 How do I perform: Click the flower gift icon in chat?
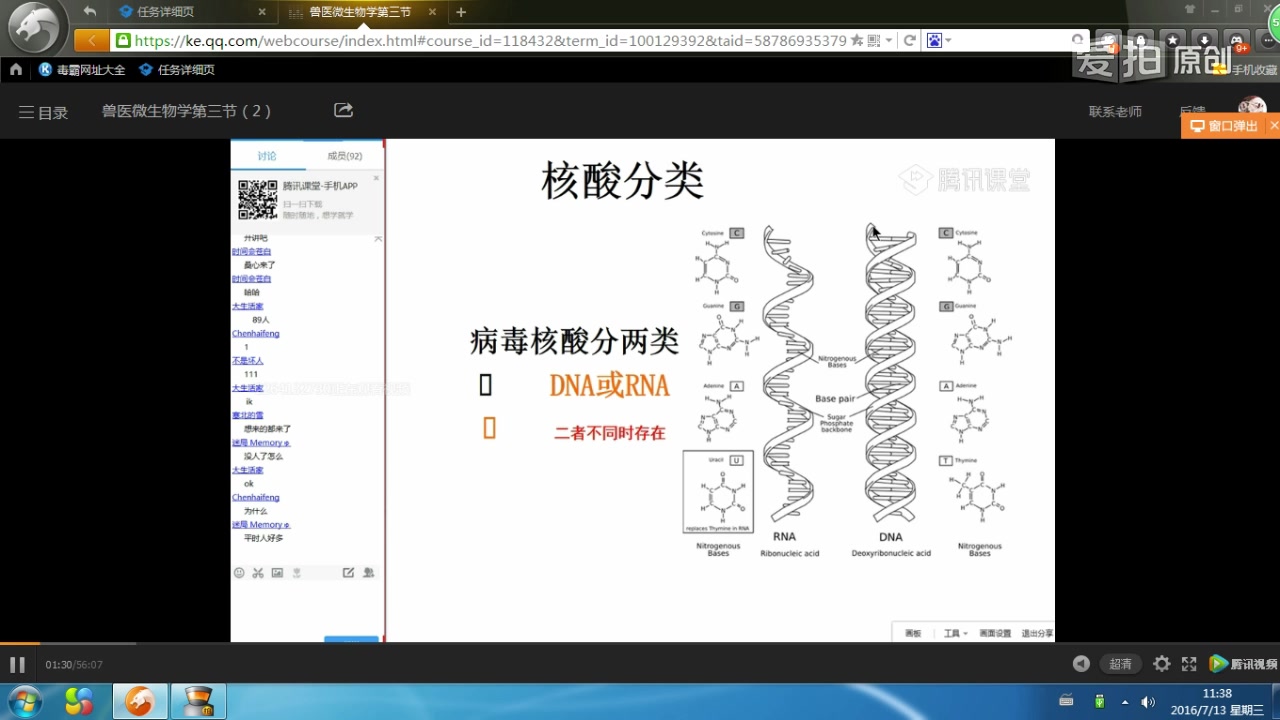pyautogui.click(x=296, y=573)
